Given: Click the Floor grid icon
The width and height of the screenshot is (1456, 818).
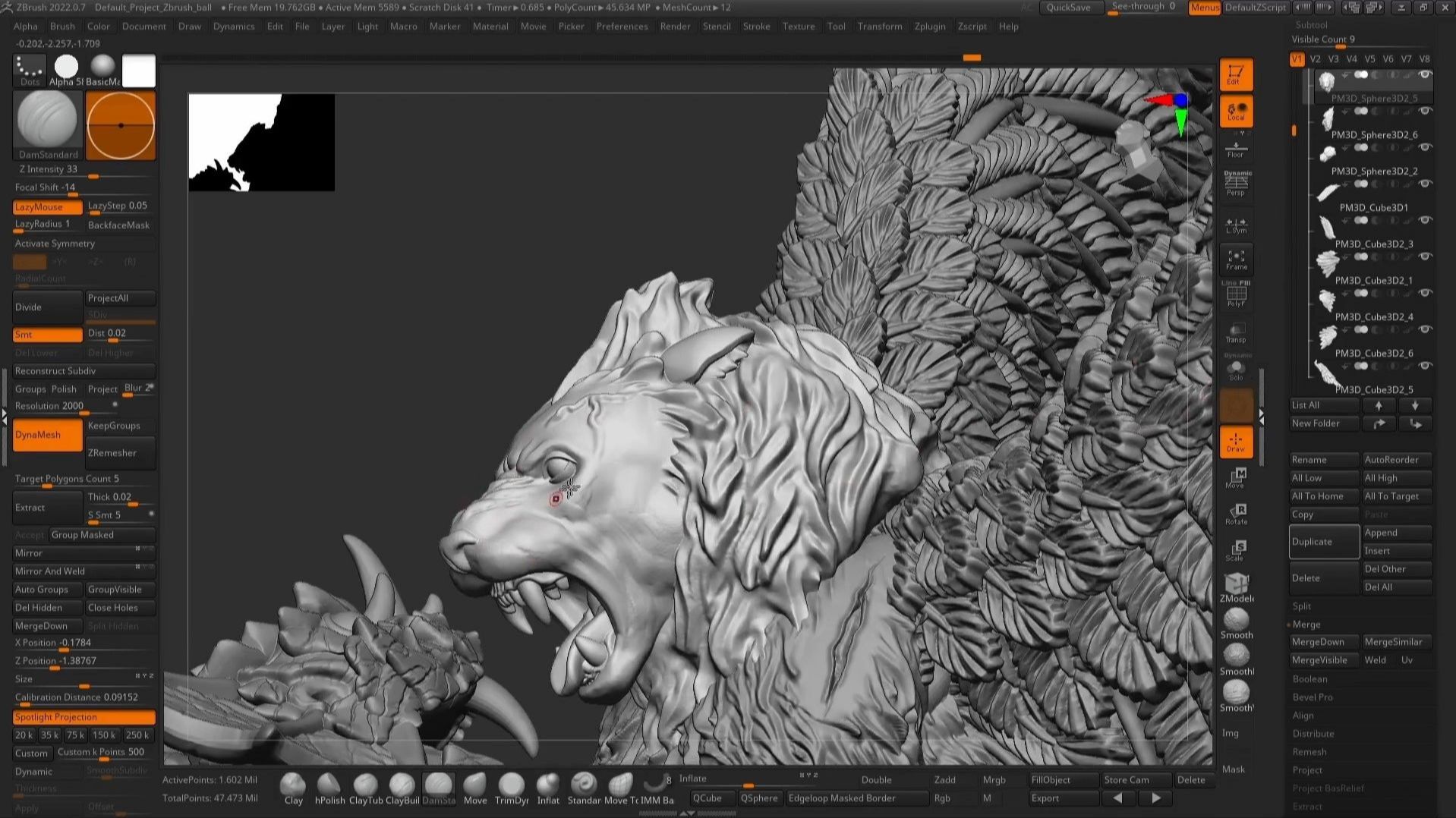Looking at the screenshot, I should pyautogui.click(x=1235, y=149).
